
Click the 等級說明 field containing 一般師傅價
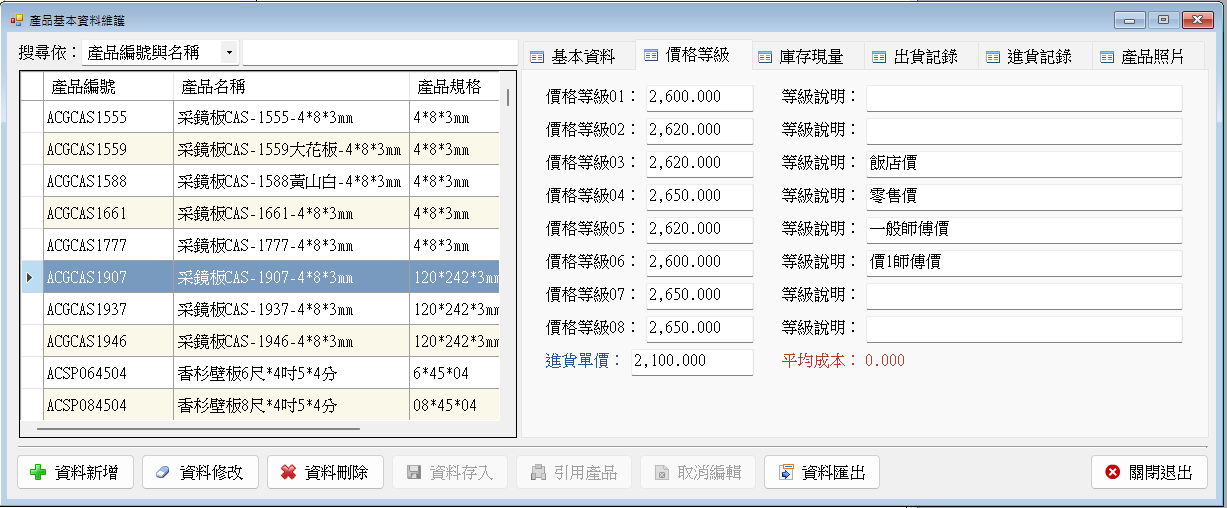point(1024,229)
